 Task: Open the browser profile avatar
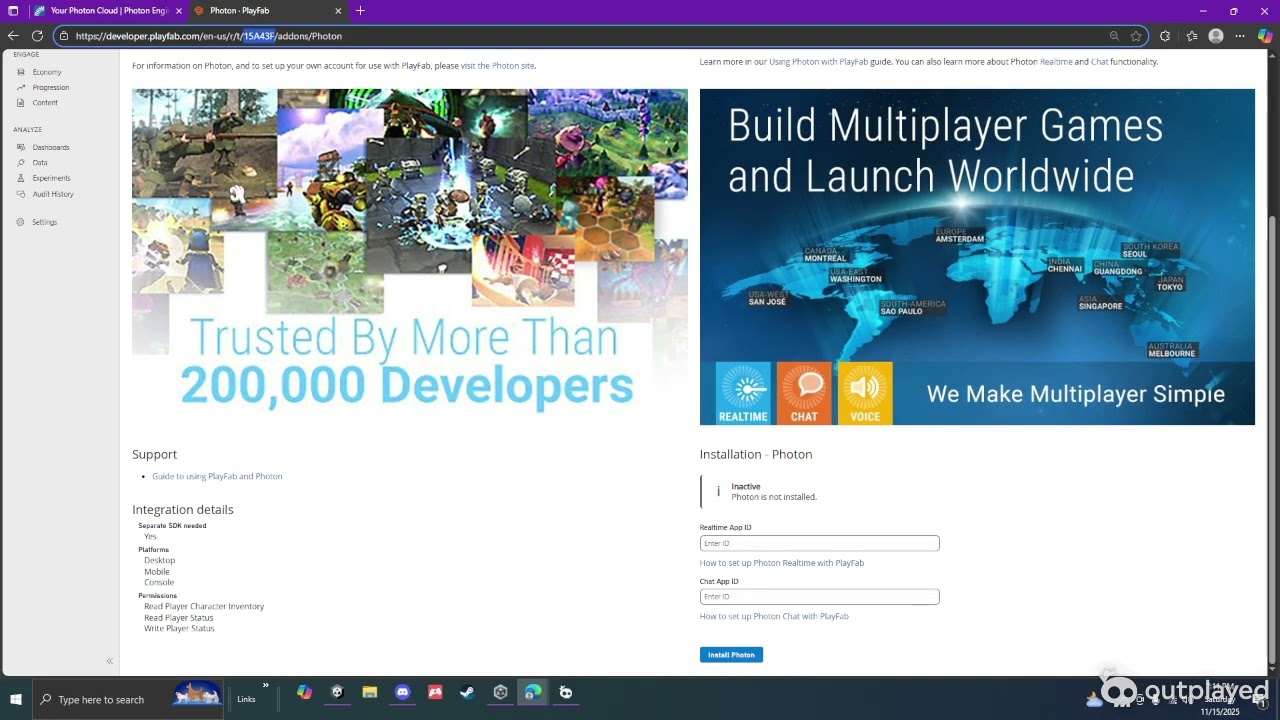point(1216,36)
